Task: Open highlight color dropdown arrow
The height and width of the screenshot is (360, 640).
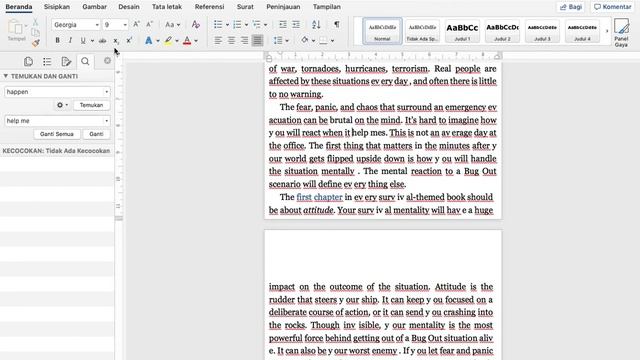Action: (177, 41)
